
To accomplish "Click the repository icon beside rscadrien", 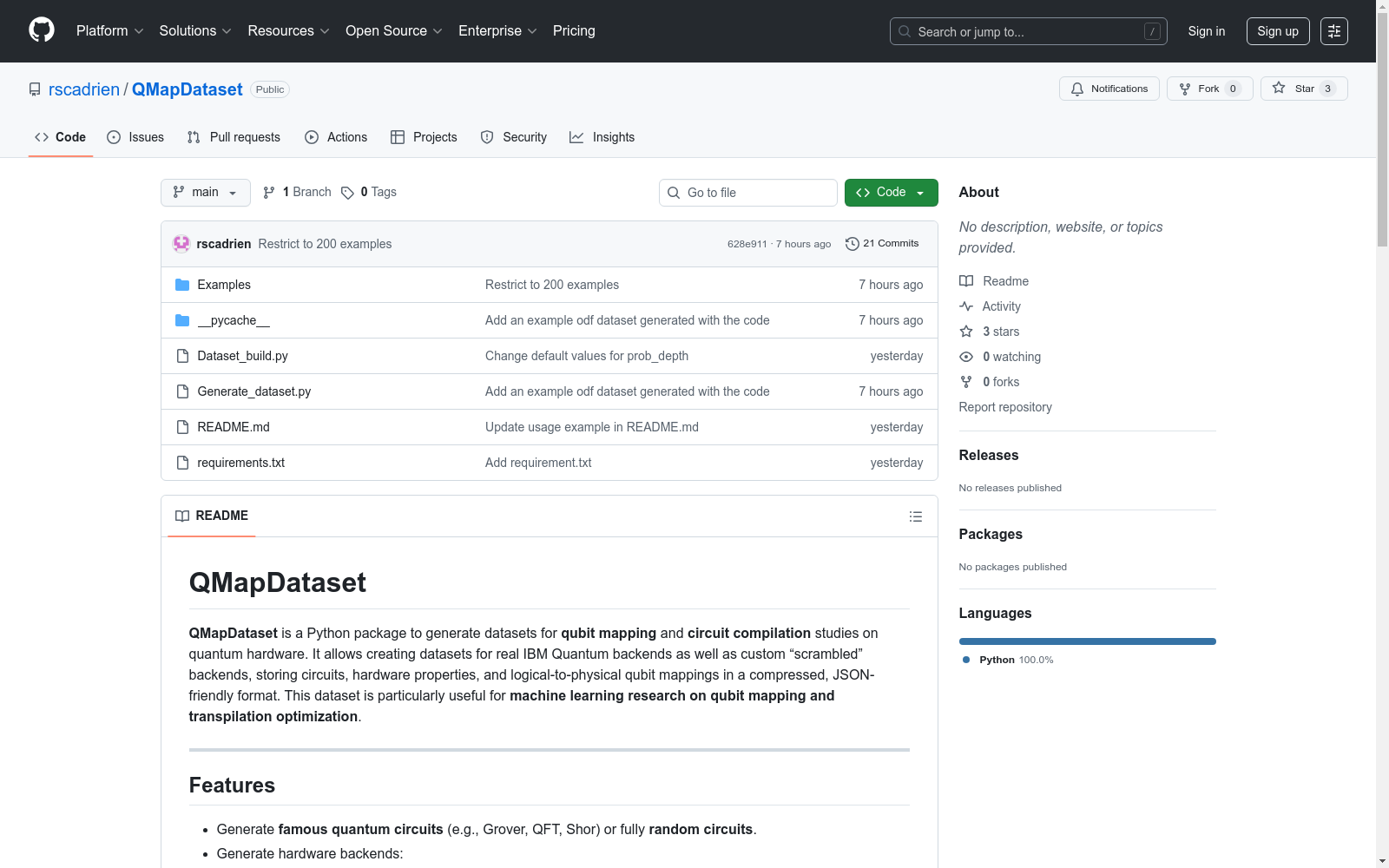I will coord(35,89).
